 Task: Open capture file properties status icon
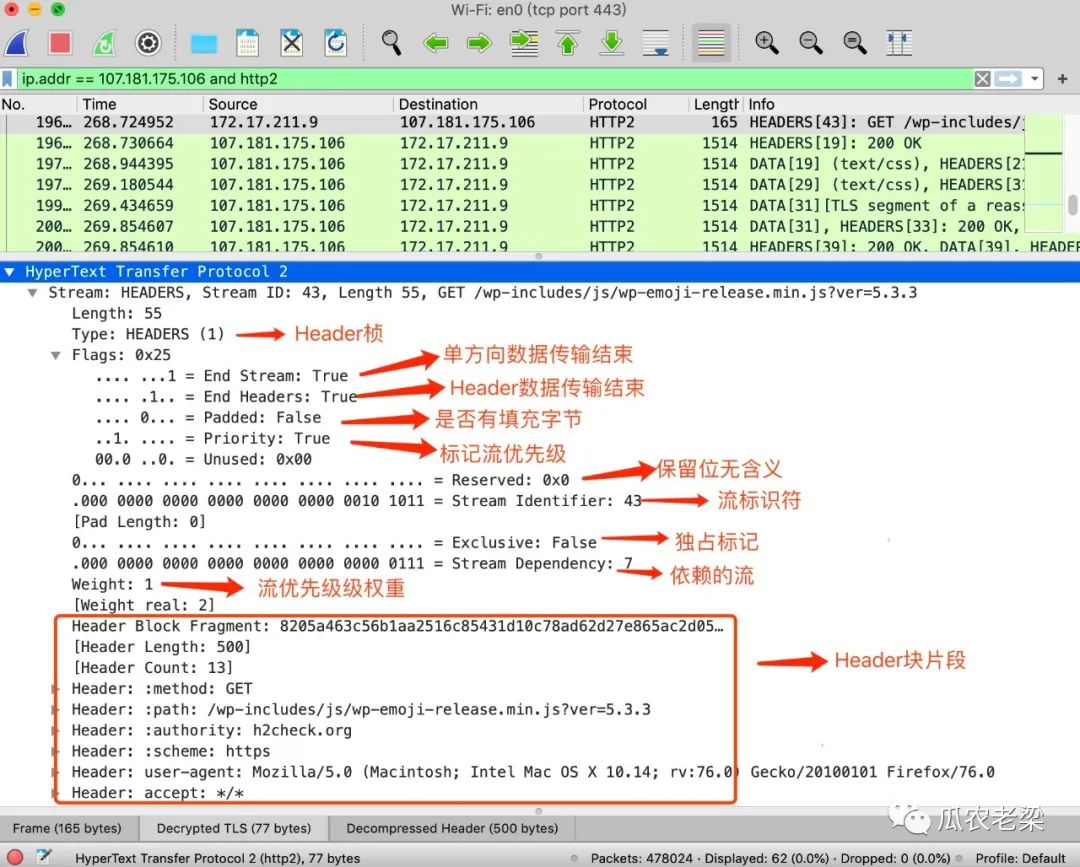[44, 857]
